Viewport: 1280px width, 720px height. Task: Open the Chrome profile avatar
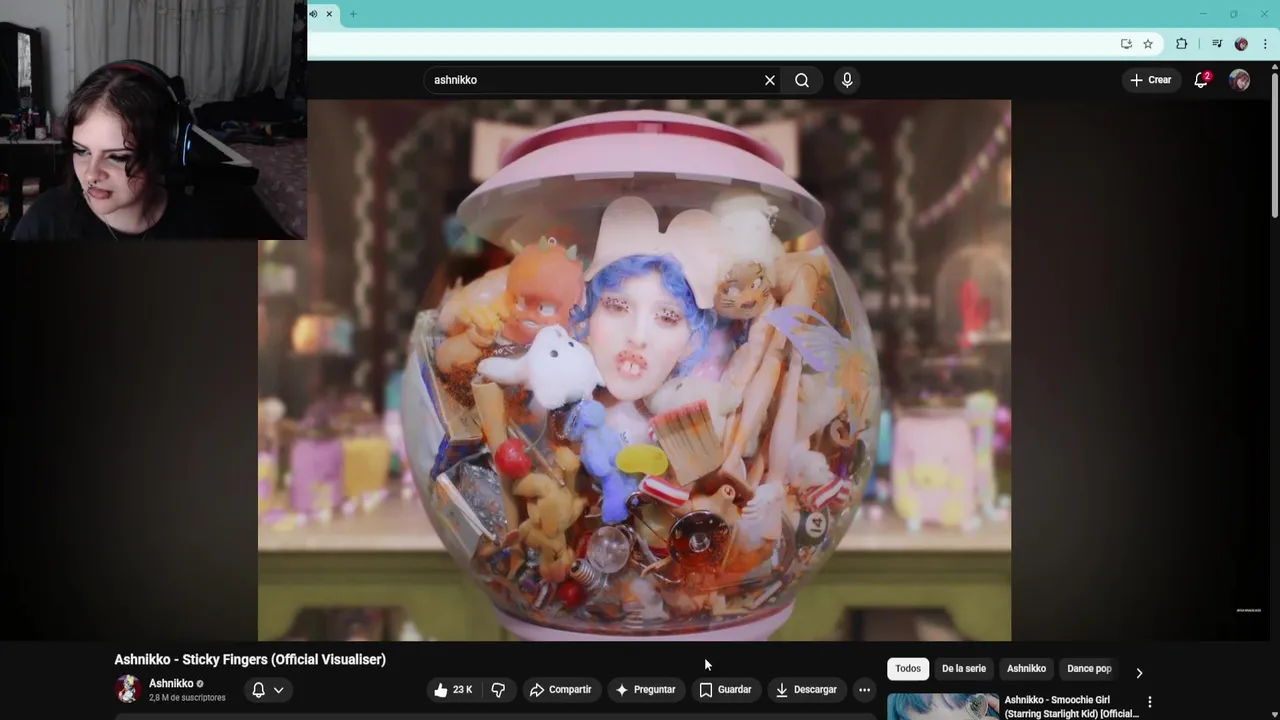coord(1241,44)
